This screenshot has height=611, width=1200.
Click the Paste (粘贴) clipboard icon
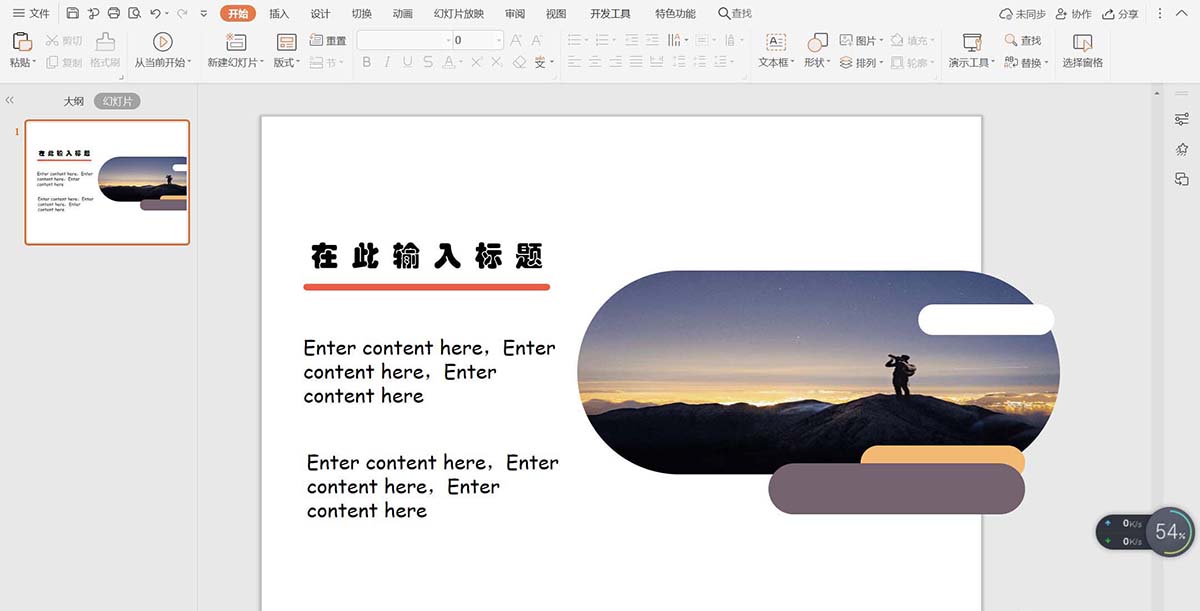[22, 42]
